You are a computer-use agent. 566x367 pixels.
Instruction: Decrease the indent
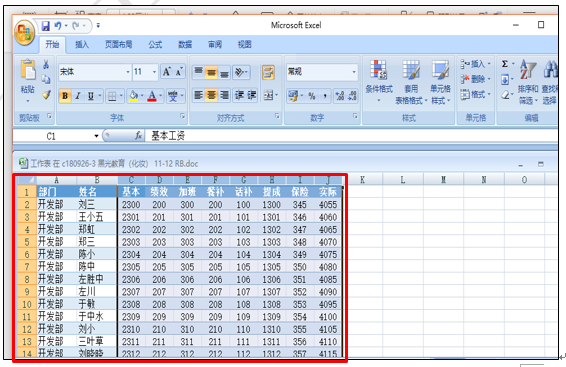[x=239, y=95]
